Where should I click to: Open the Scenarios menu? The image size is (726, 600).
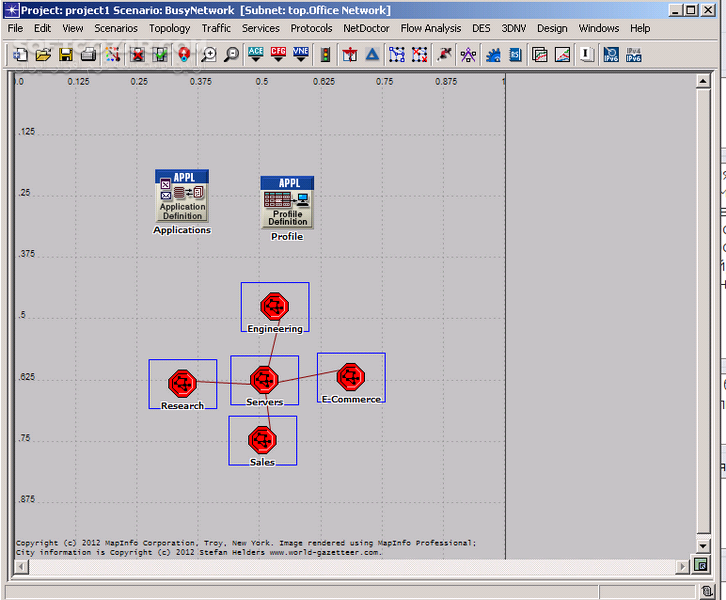116,28
